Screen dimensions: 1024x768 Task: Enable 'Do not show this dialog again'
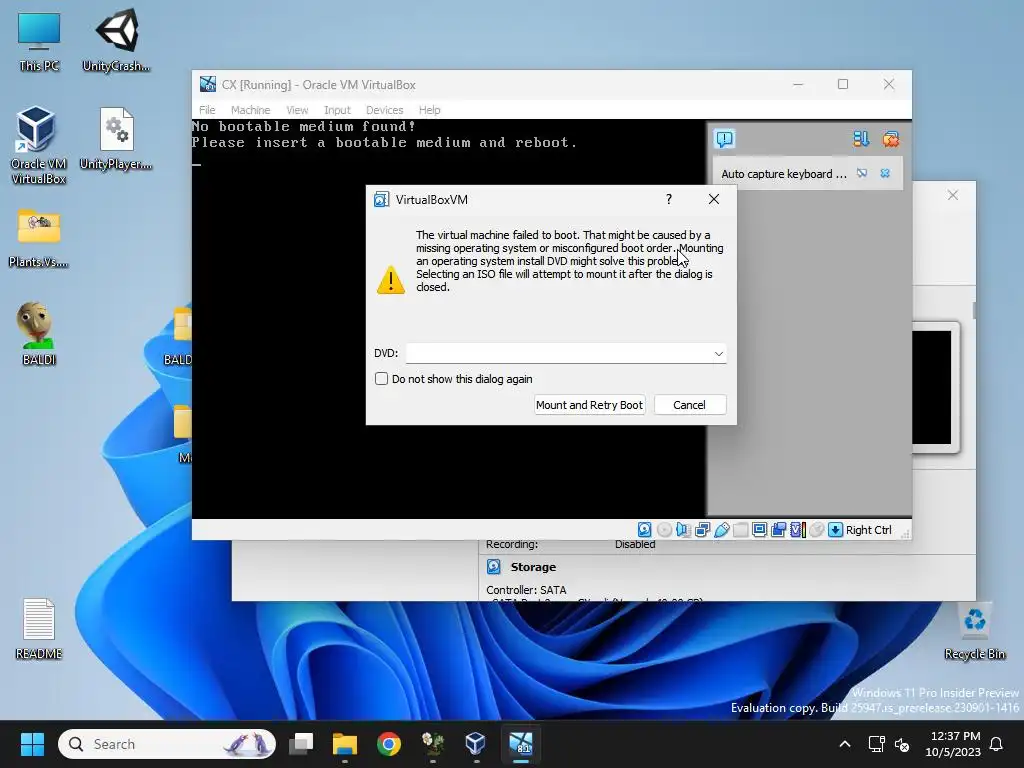point(381,379)
